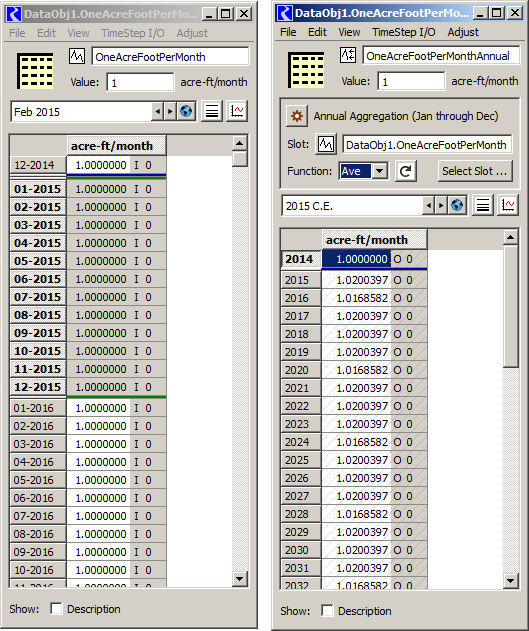The image size is (529, 631).
Task: Expand the Function Ave dropdown
Action: pyautogui.click(x=380, y=171)
